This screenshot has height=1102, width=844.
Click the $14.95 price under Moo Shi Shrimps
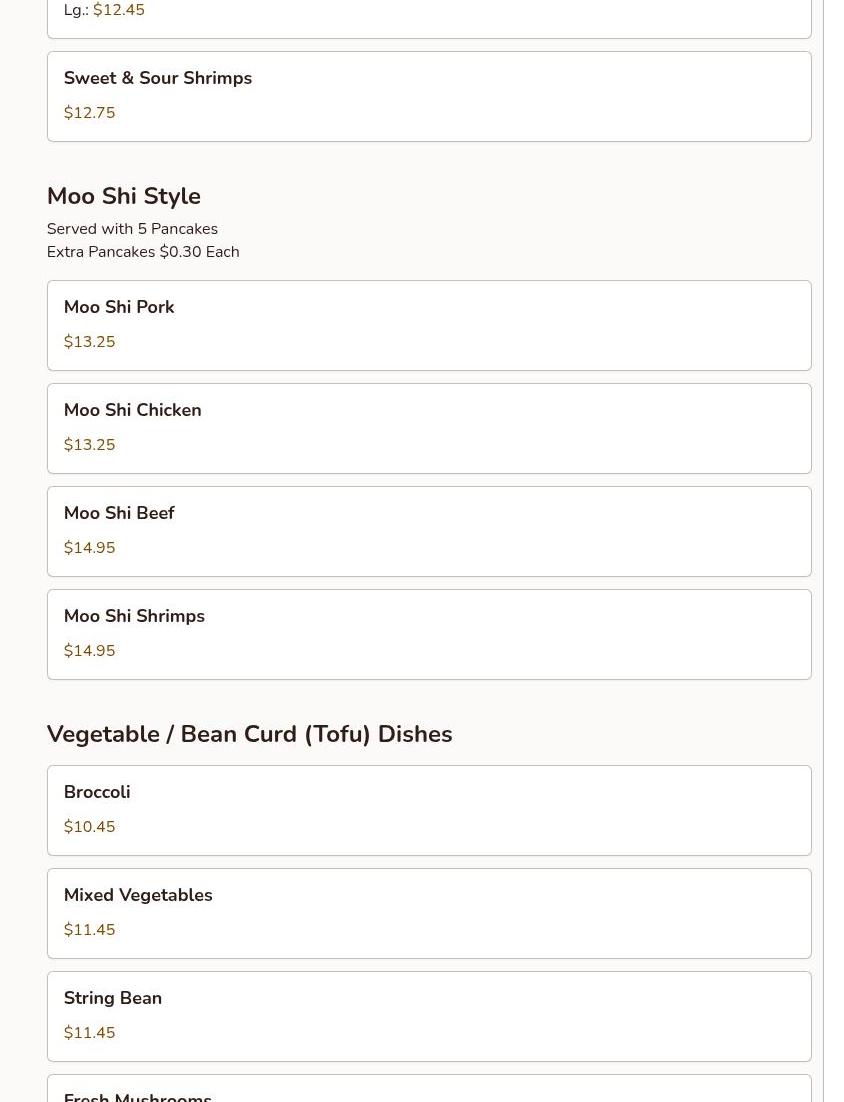[x=89, y=651]
